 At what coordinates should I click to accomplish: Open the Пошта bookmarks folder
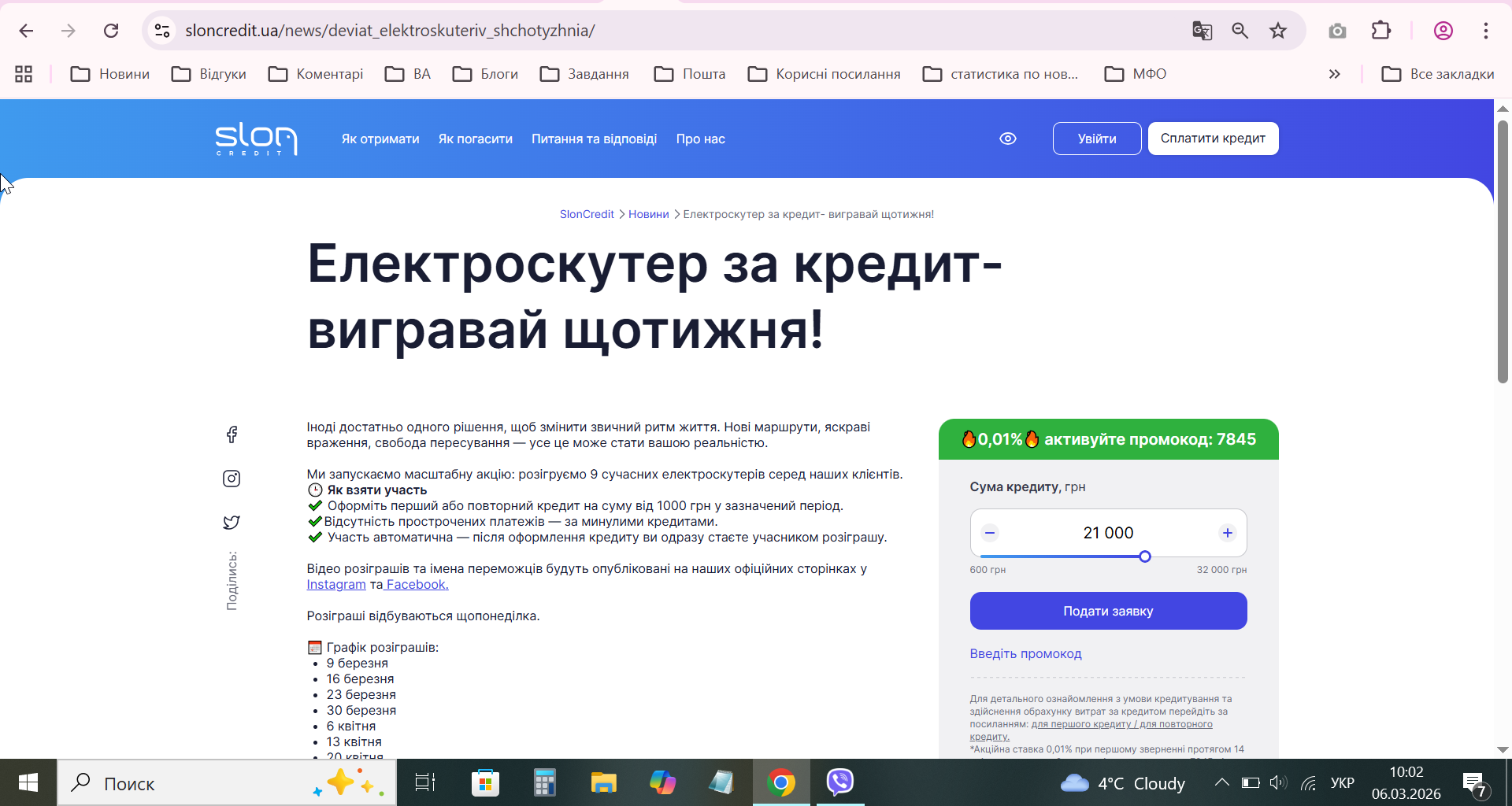tap(690, 74)
